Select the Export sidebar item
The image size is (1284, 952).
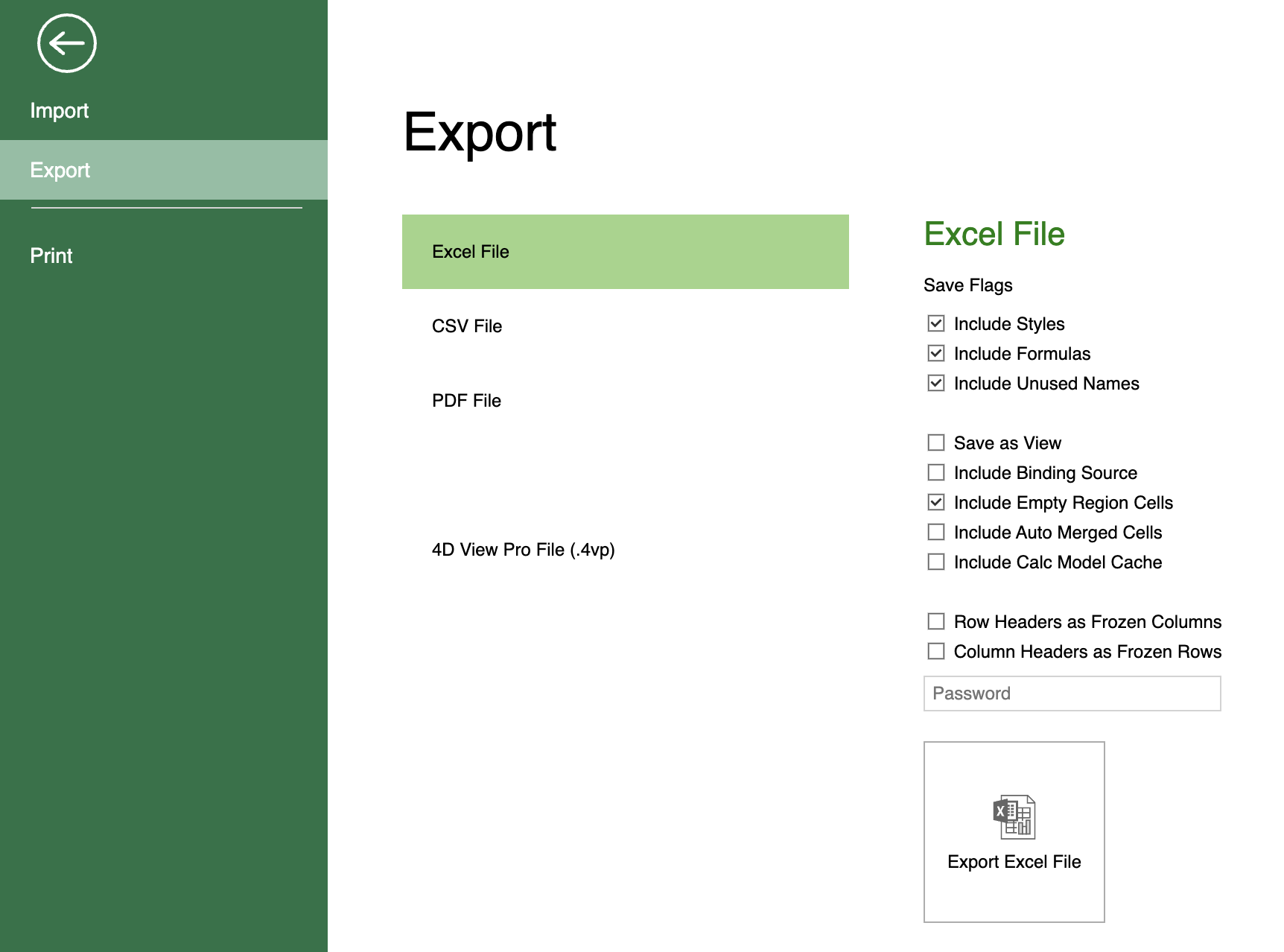pos(164,170)
